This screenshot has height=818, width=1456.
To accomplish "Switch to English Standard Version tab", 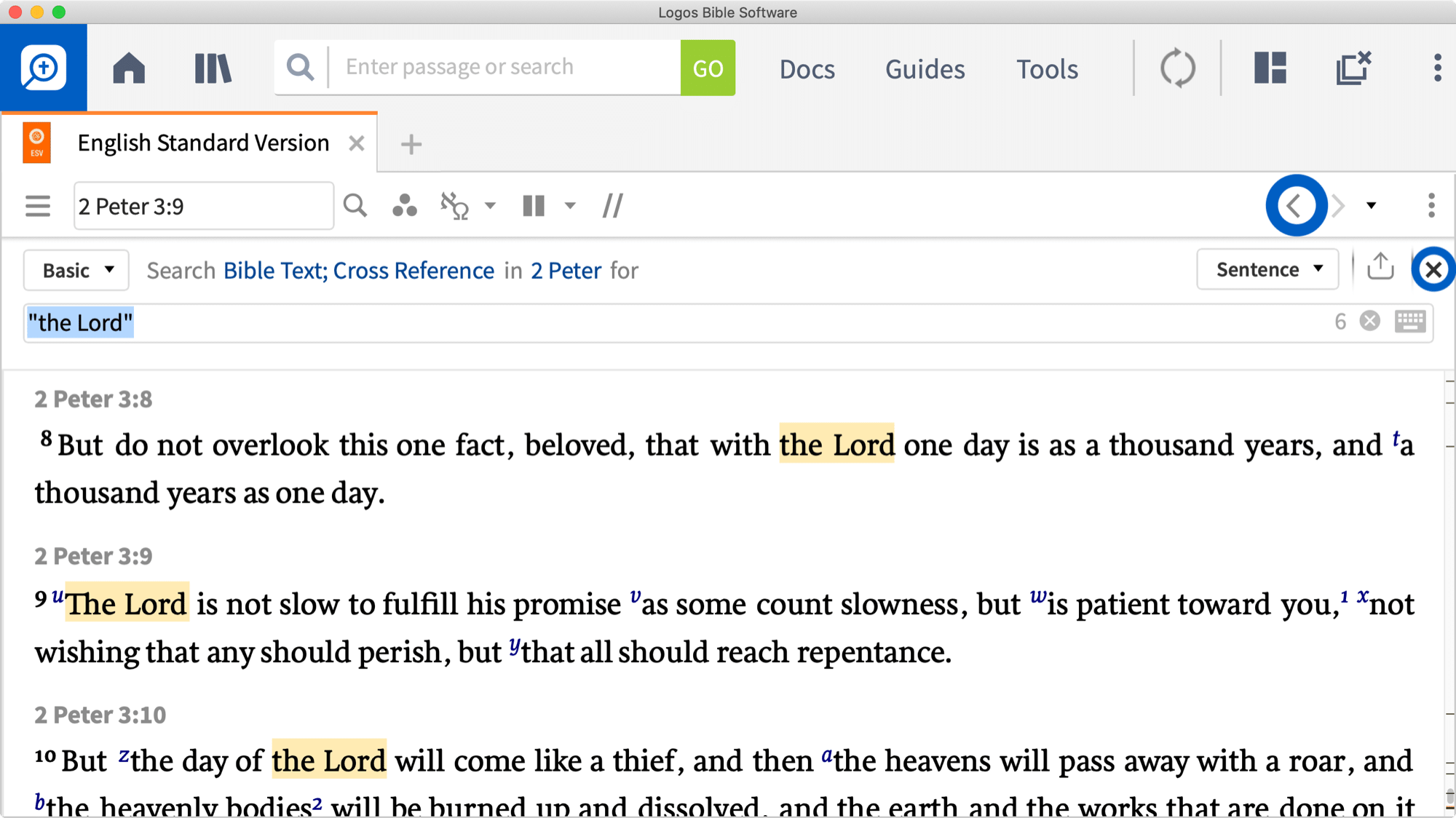I will coord(203,143).
